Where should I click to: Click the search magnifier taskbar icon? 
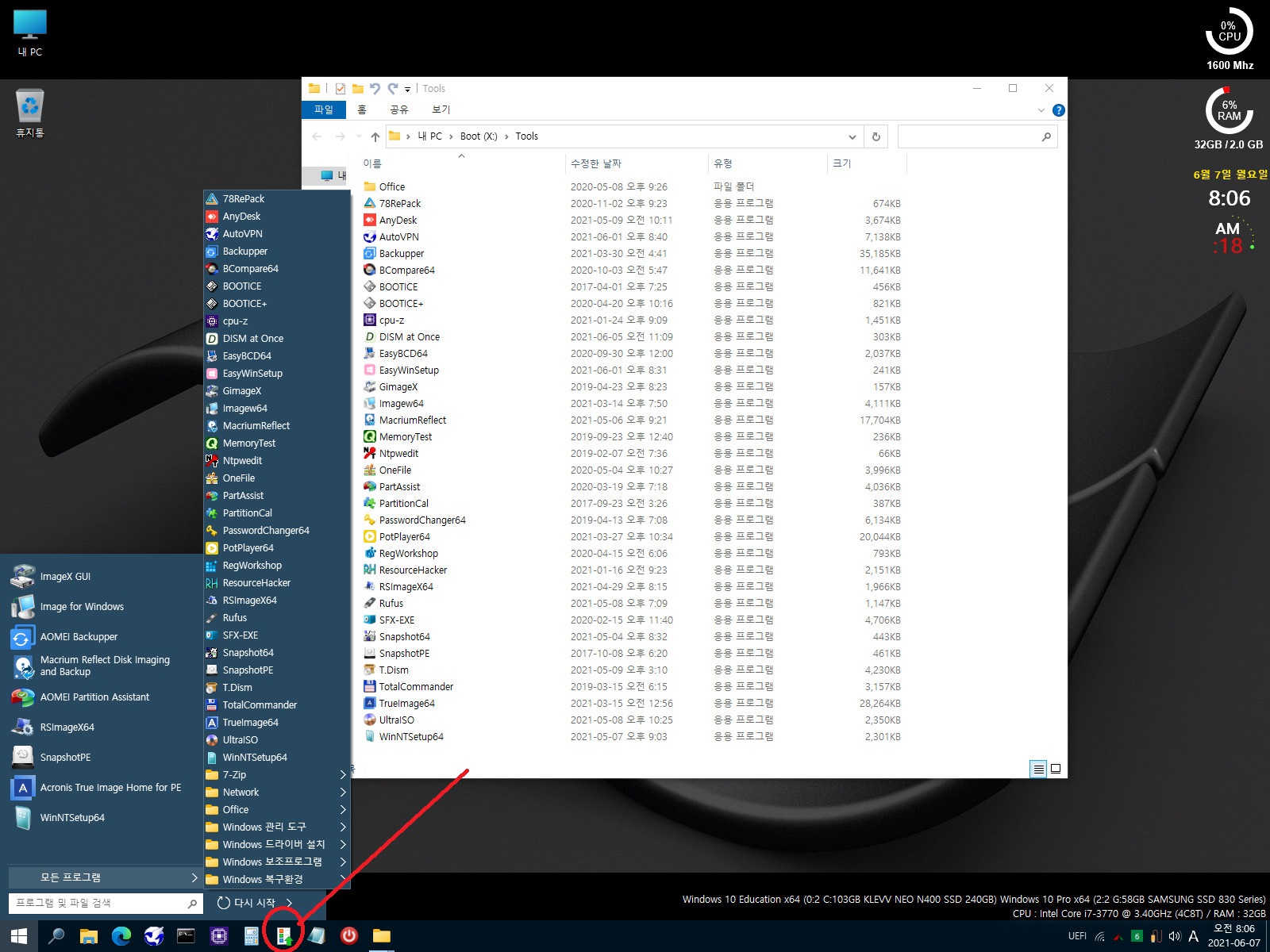pos(56,936)
